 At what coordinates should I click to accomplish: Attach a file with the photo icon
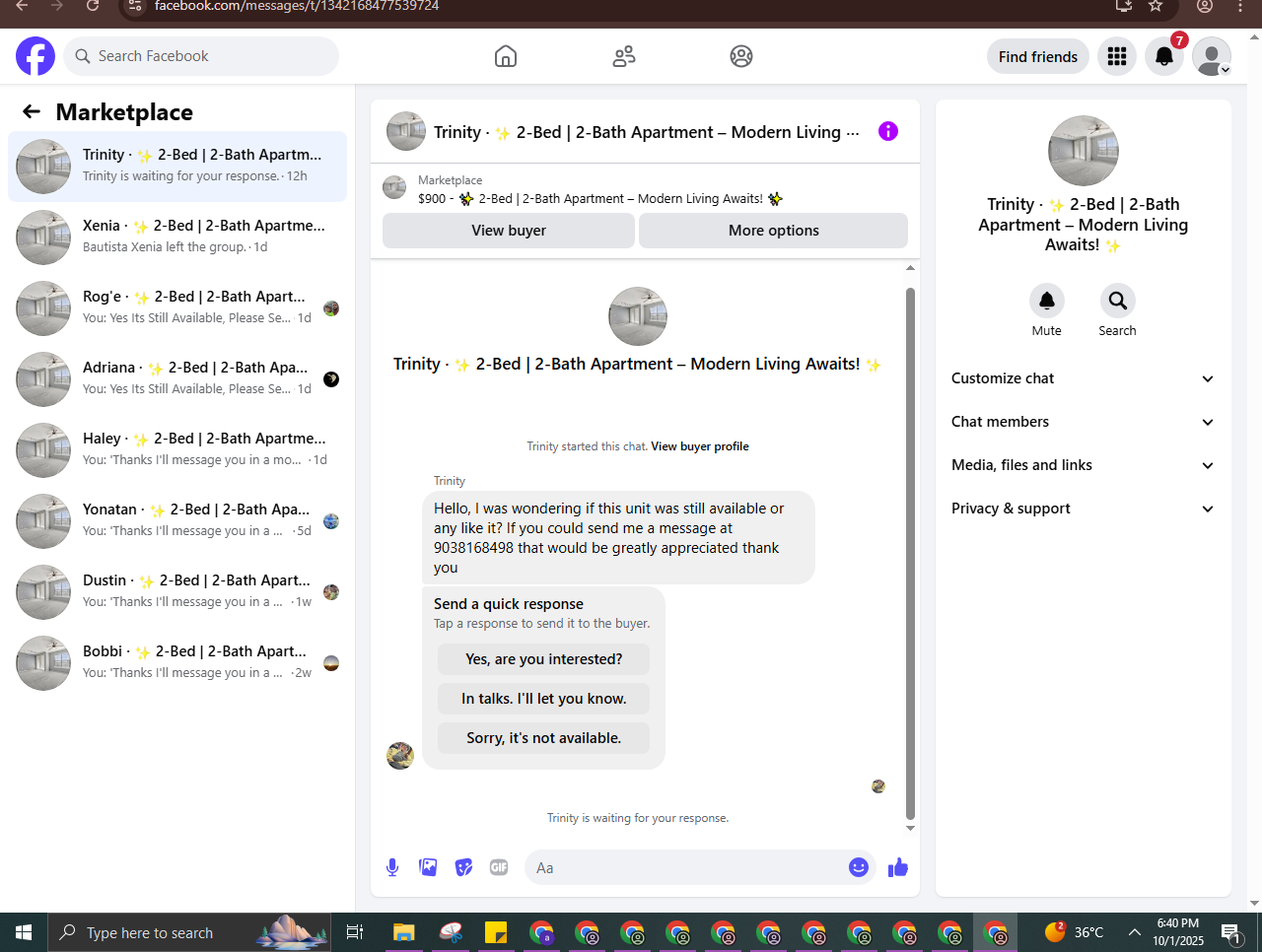coord(428,867)
